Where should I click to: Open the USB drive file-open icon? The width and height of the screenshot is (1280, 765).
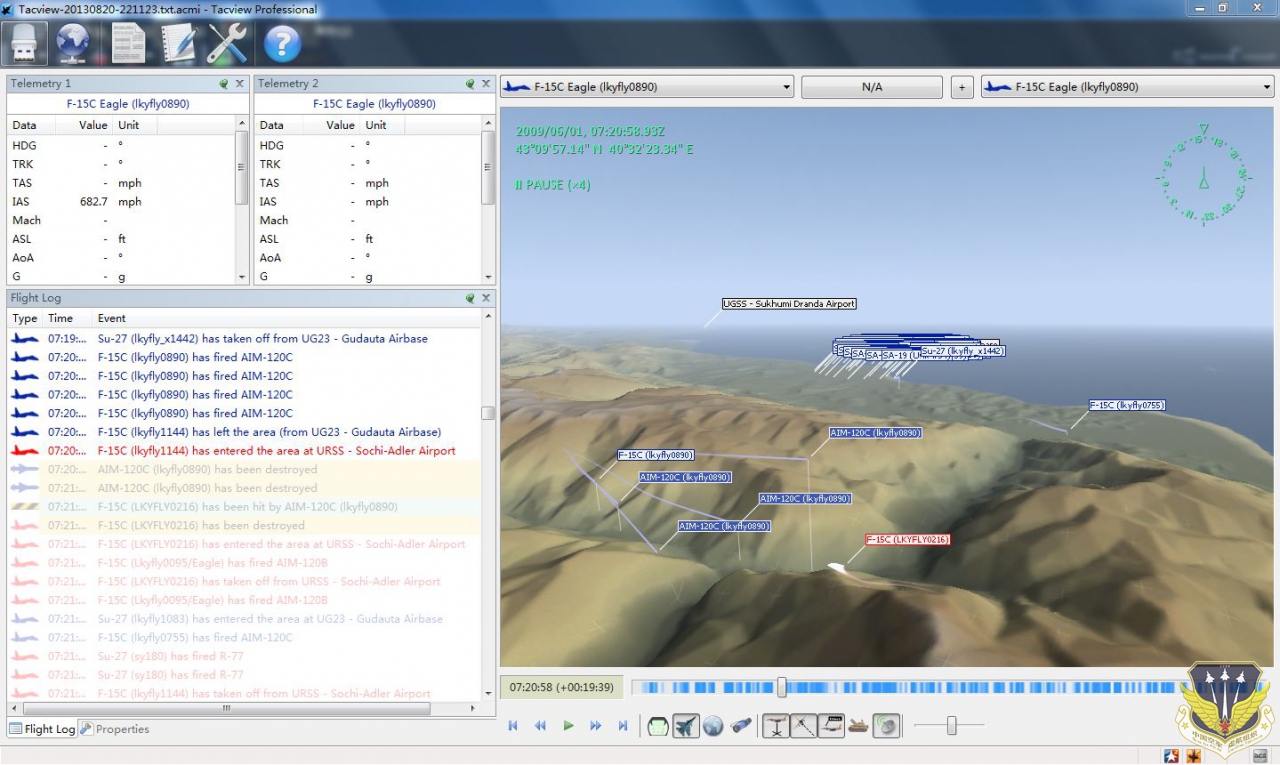click(24, 43)
